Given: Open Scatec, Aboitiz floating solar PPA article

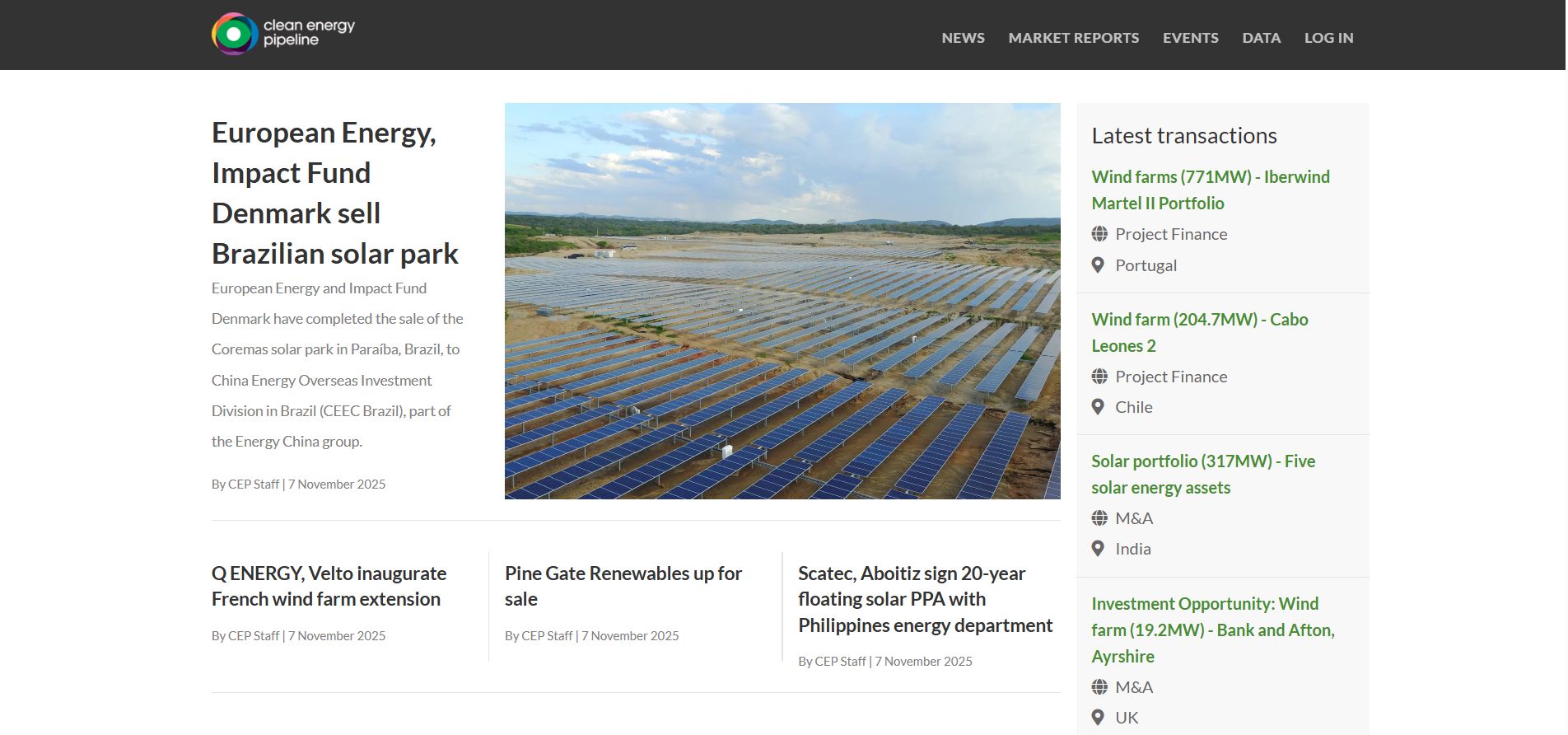Looking at the screenshot, I should click(x=925, y=599).
